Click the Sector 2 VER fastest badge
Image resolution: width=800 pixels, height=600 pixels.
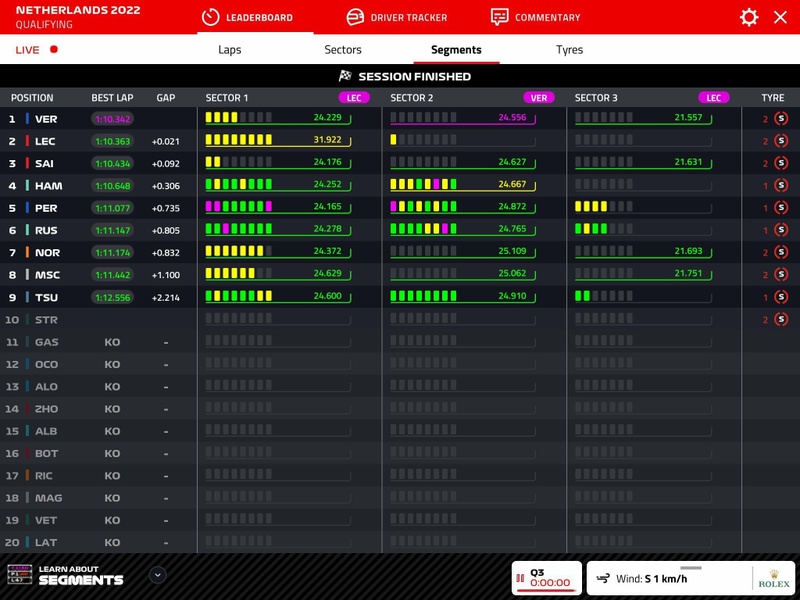[539, 98]
